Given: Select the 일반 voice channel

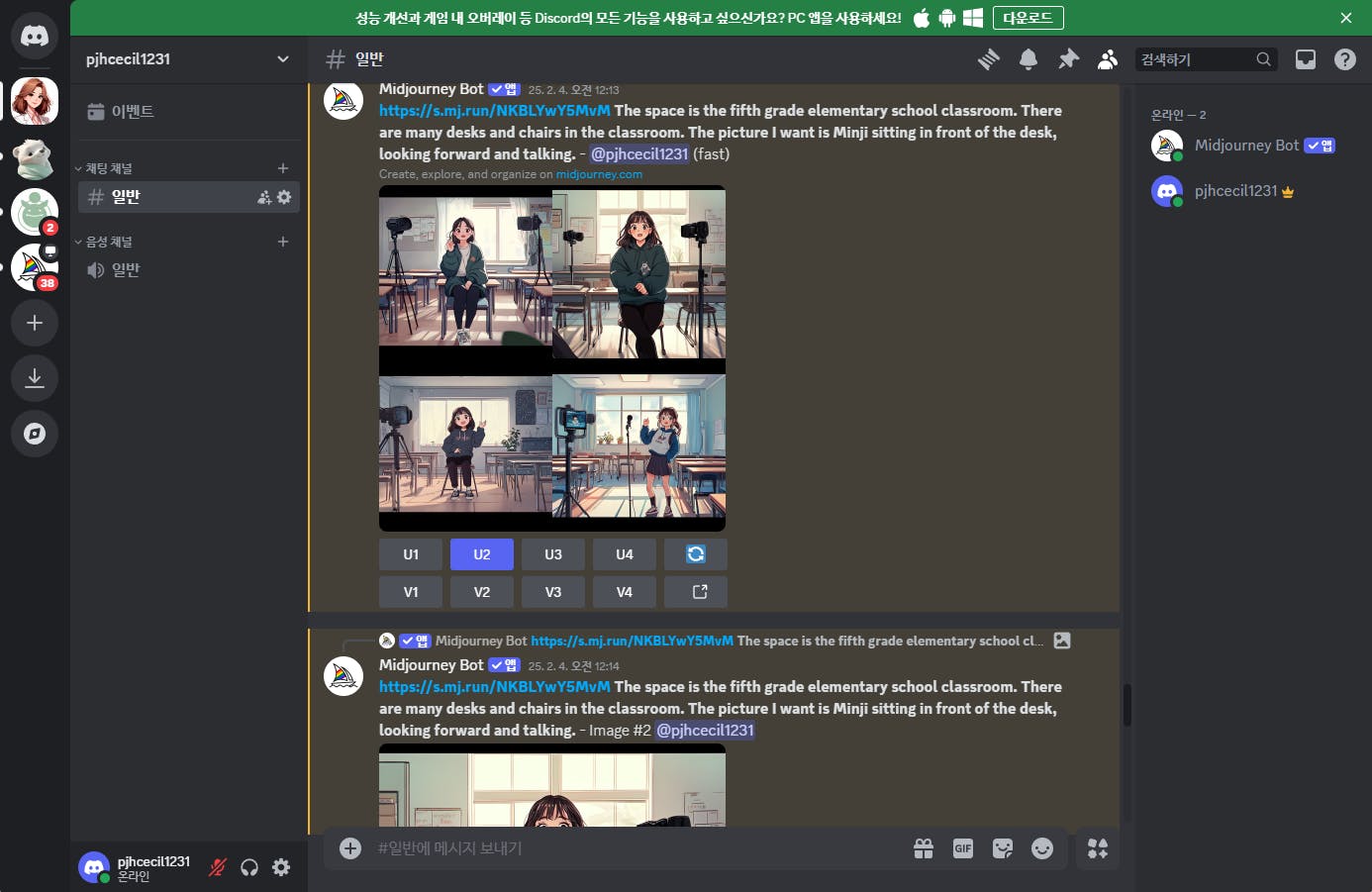Looking at the screenshot, I should coord(126,270).
